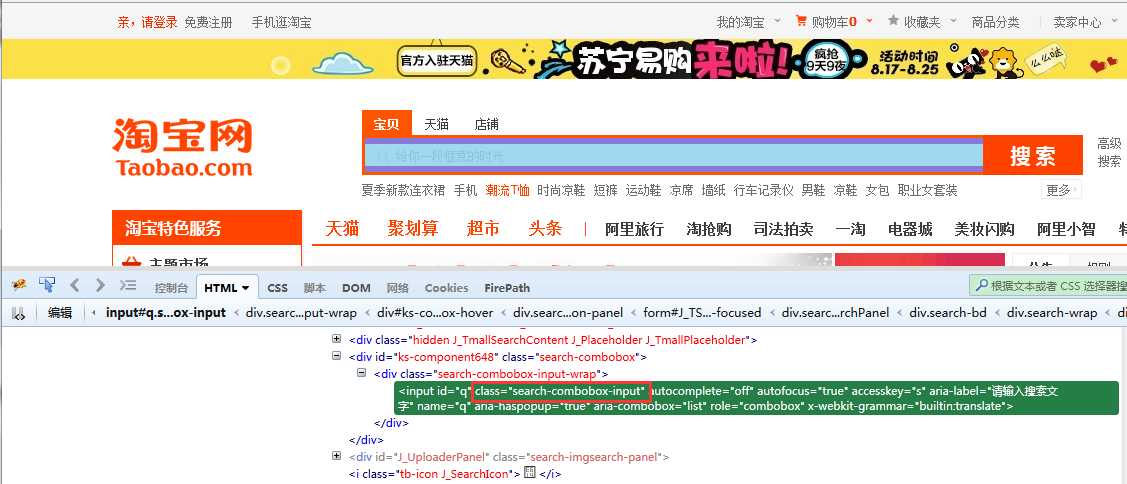Image resolution: width=1127 pixels, height=484 pixels.
Task: Expand the hidden J_TmallSearchContent div node
Action: (x=336, y=339)
